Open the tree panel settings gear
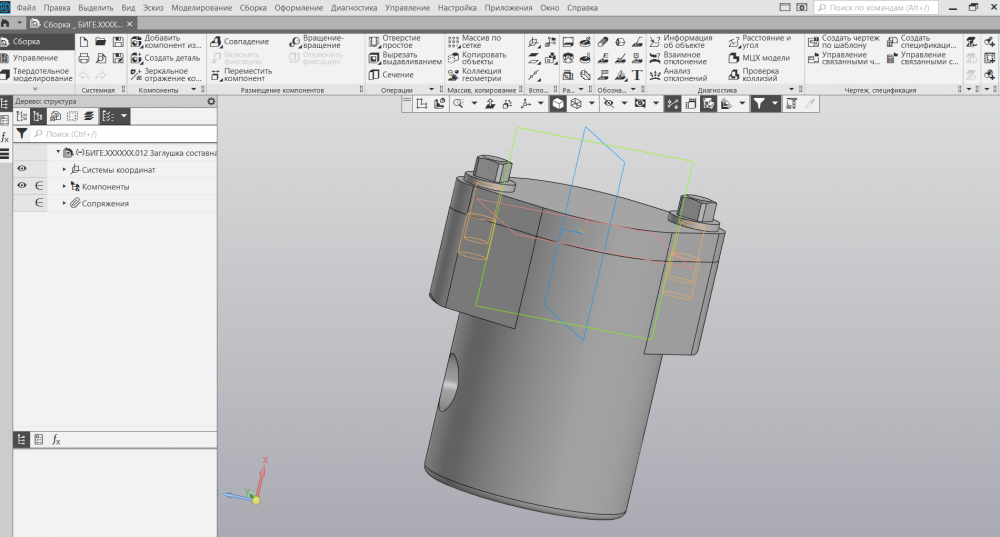The image size is (1000, 537). click(210, 101)
